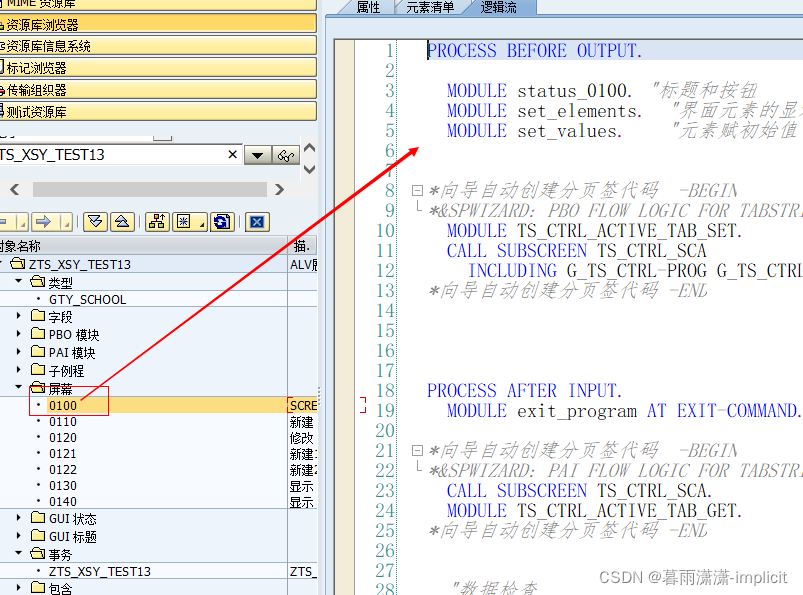The image size is (803, 595).
Task: Expand the GUI 状态 folder node
Action: click(19, 518)
